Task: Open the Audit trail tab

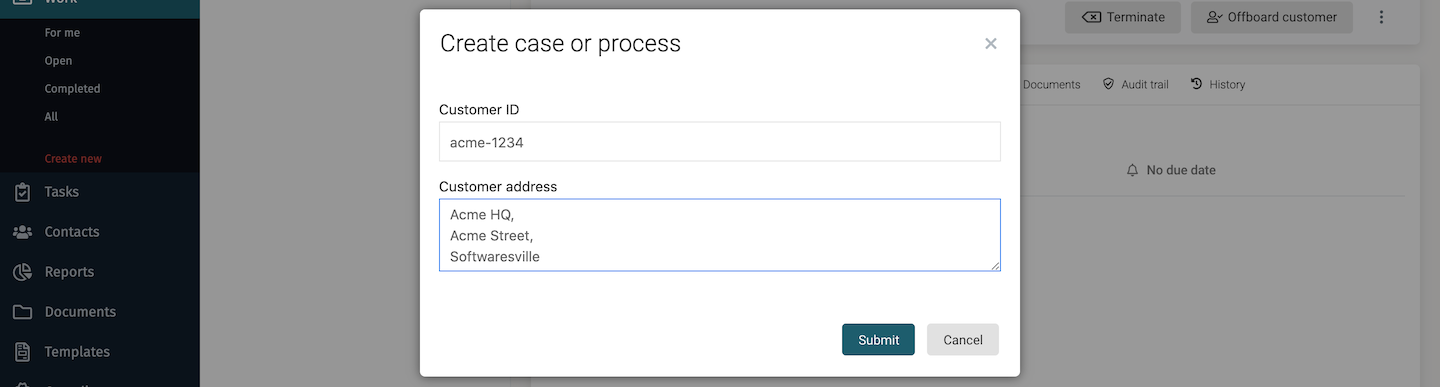Action: tap(1135, 84)
